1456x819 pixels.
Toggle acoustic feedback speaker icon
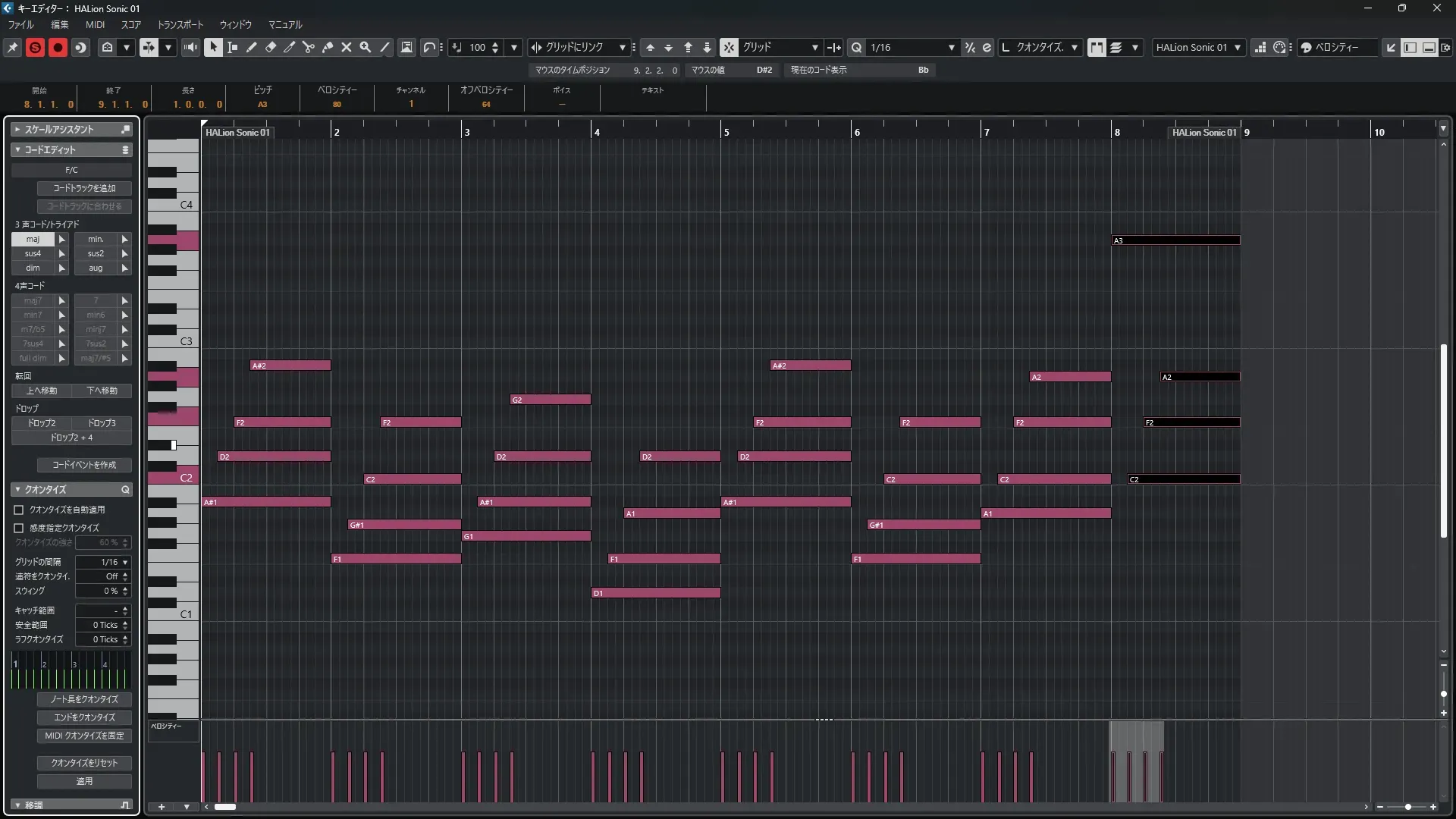click(x=190, y=47)
